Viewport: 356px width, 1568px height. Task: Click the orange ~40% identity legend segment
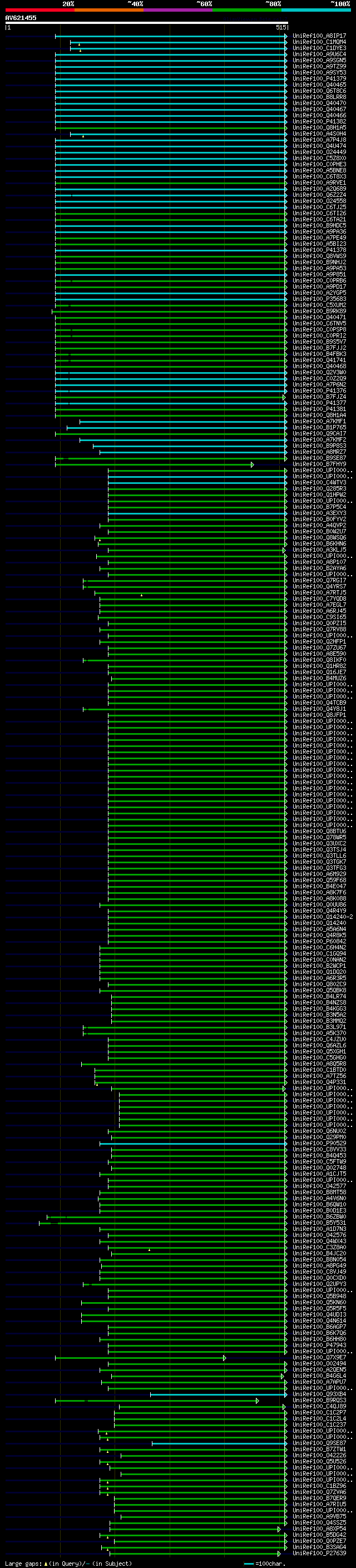click(108, 10)
